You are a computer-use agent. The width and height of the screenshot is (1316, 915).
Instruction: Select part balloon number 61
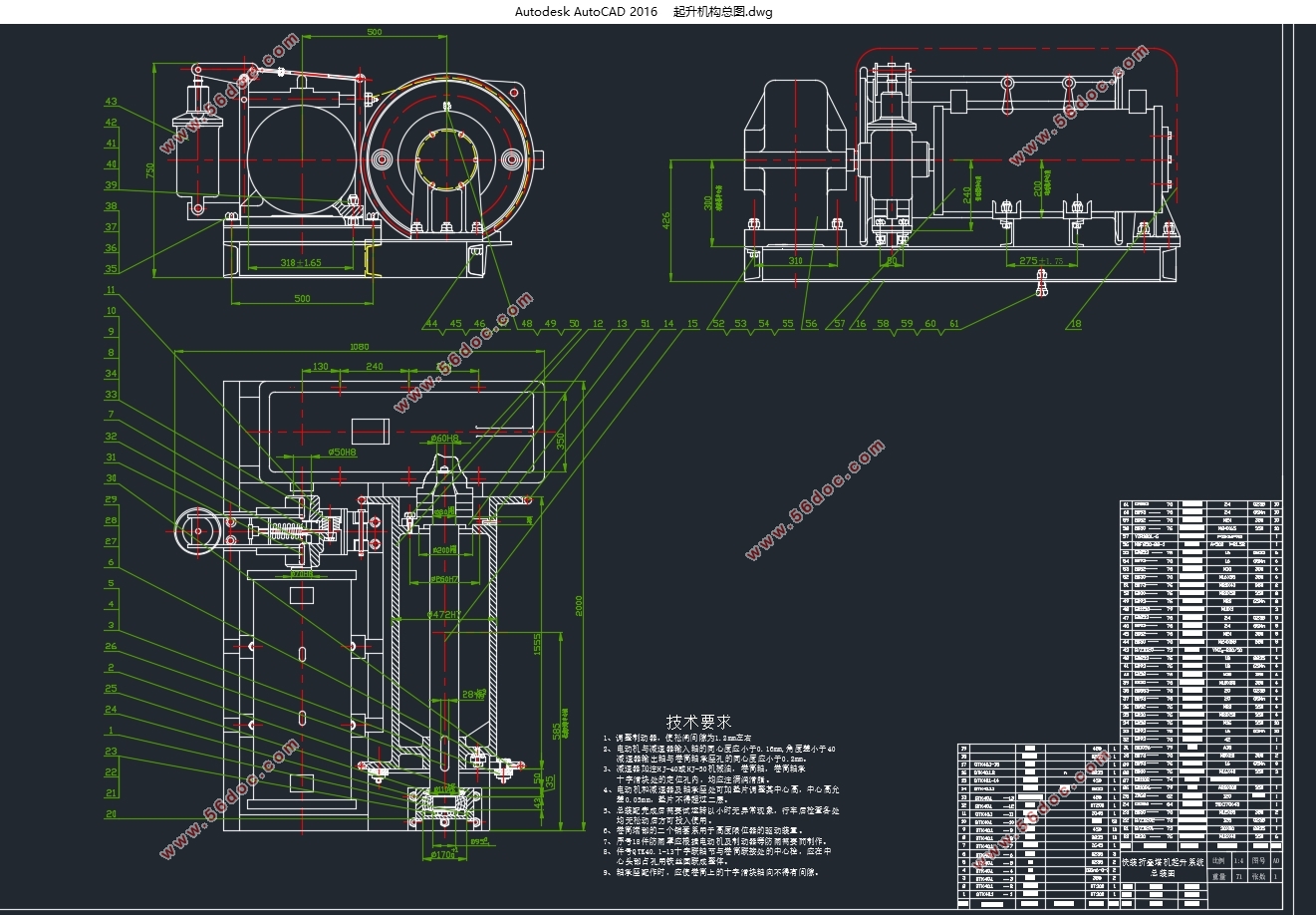[x=954, y=324]
